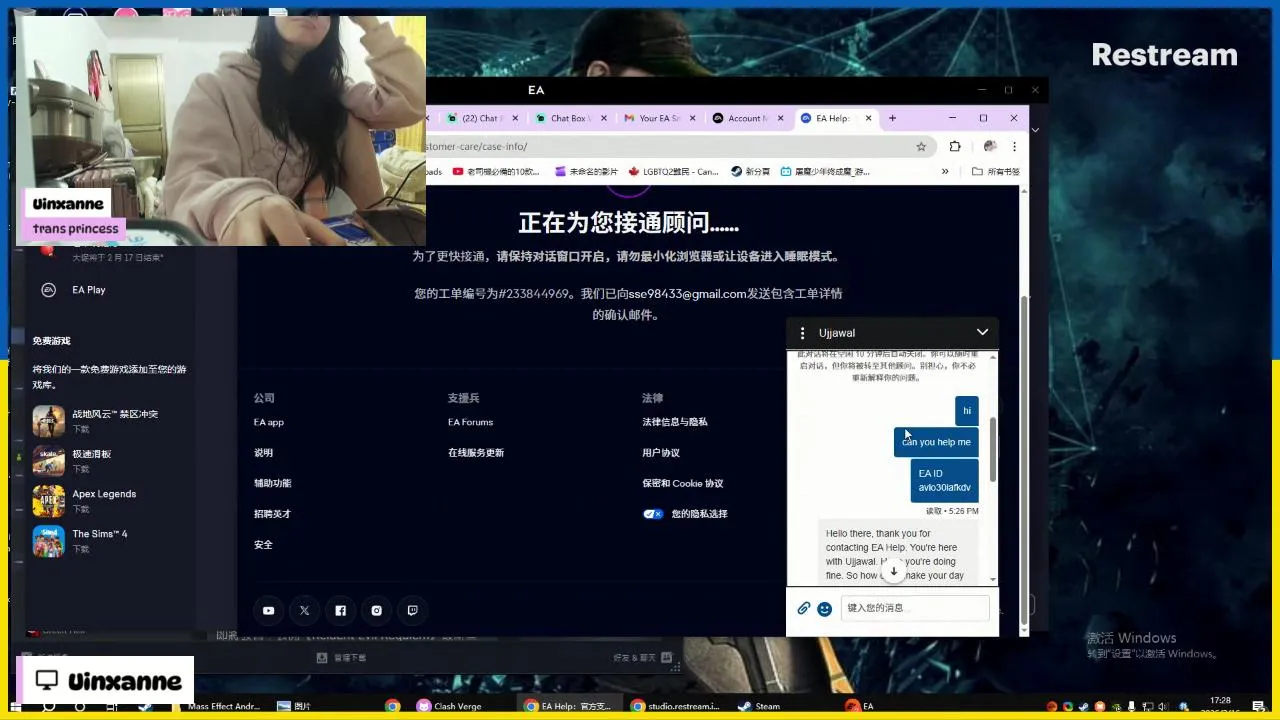Open the 法律信息与隐私 link

pyautogui.click(x=675, y=422)
